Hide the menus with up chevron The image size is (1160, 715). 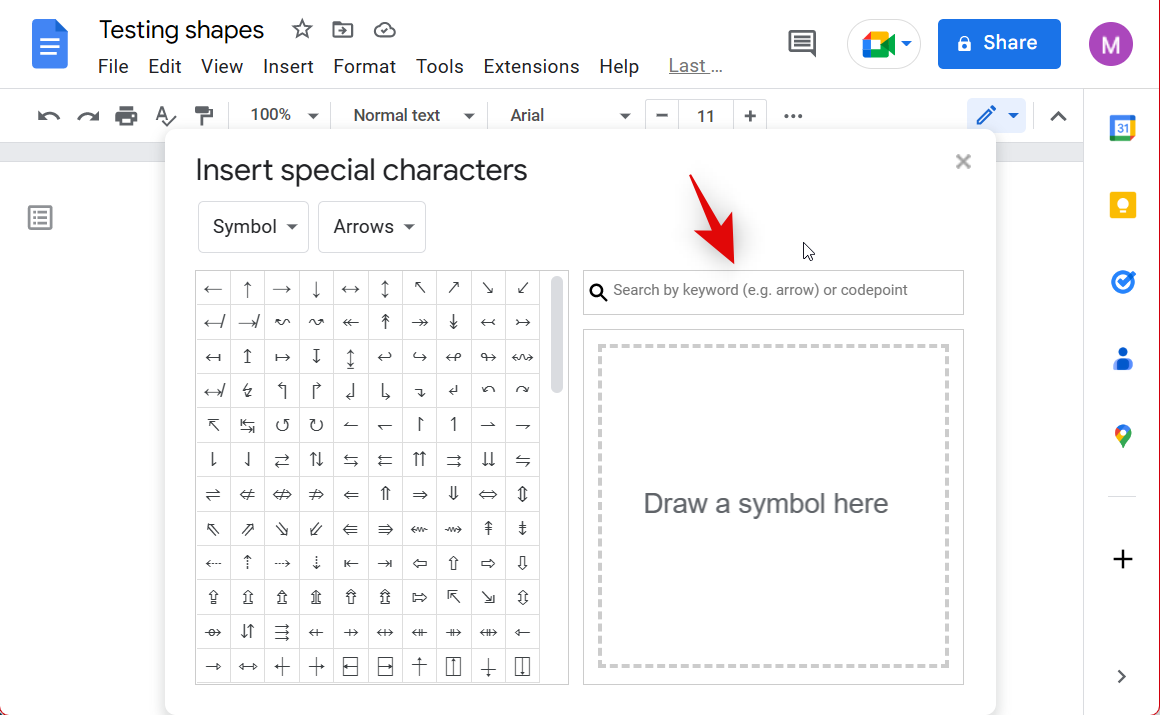[1059, 116]
